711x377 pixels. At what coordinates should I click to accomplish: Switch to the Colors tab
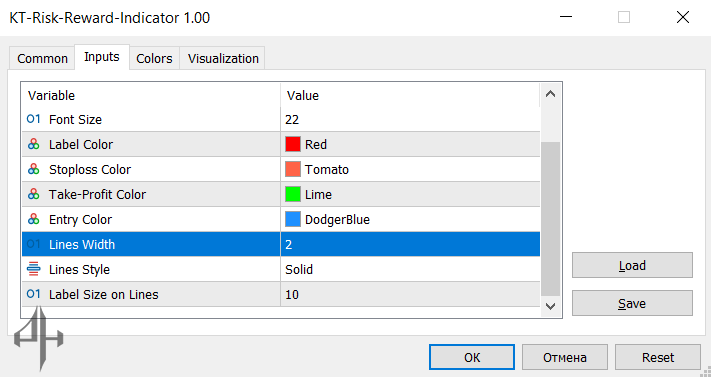tap(154, 59)
